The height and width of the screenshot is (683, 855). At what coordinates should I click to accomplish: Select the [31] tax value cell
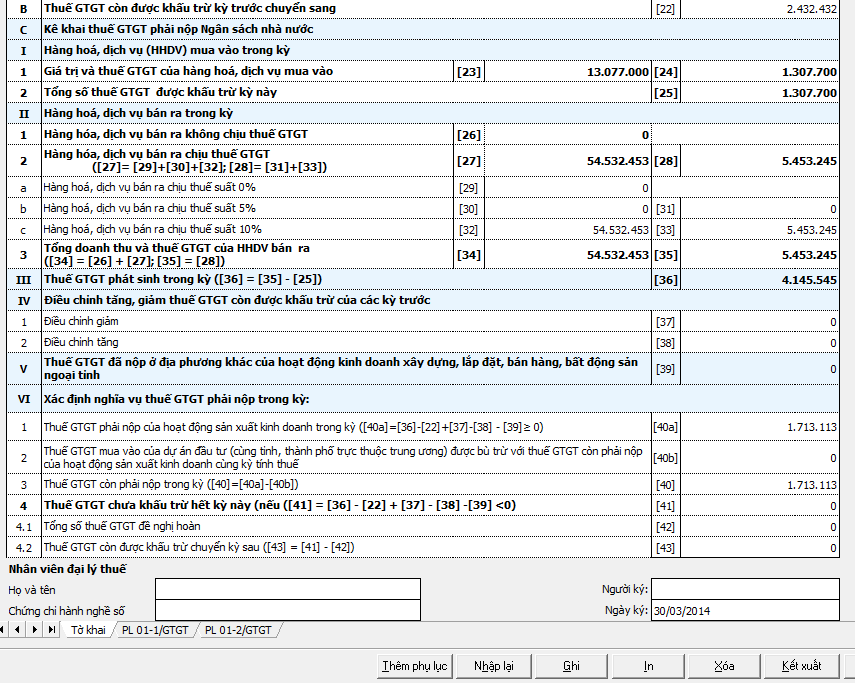[760, 209]
